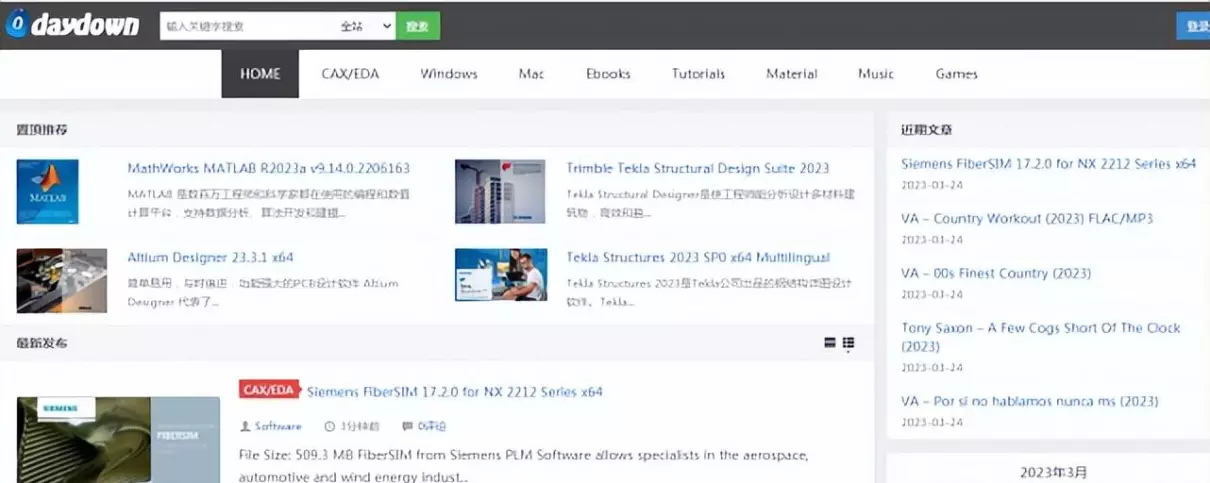Switch to list view icon

[829, 343]
